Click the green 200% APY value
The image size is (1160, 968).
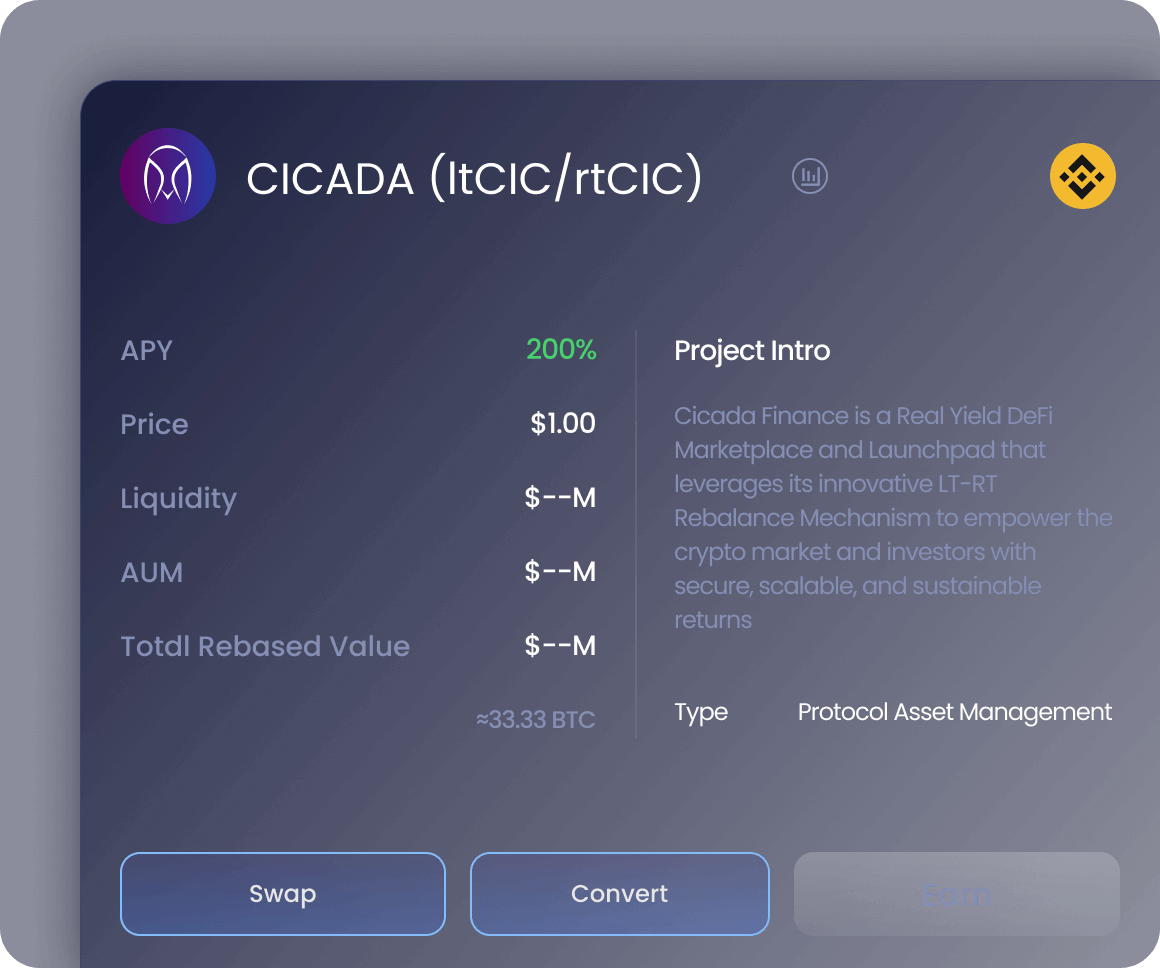(561, 350)
